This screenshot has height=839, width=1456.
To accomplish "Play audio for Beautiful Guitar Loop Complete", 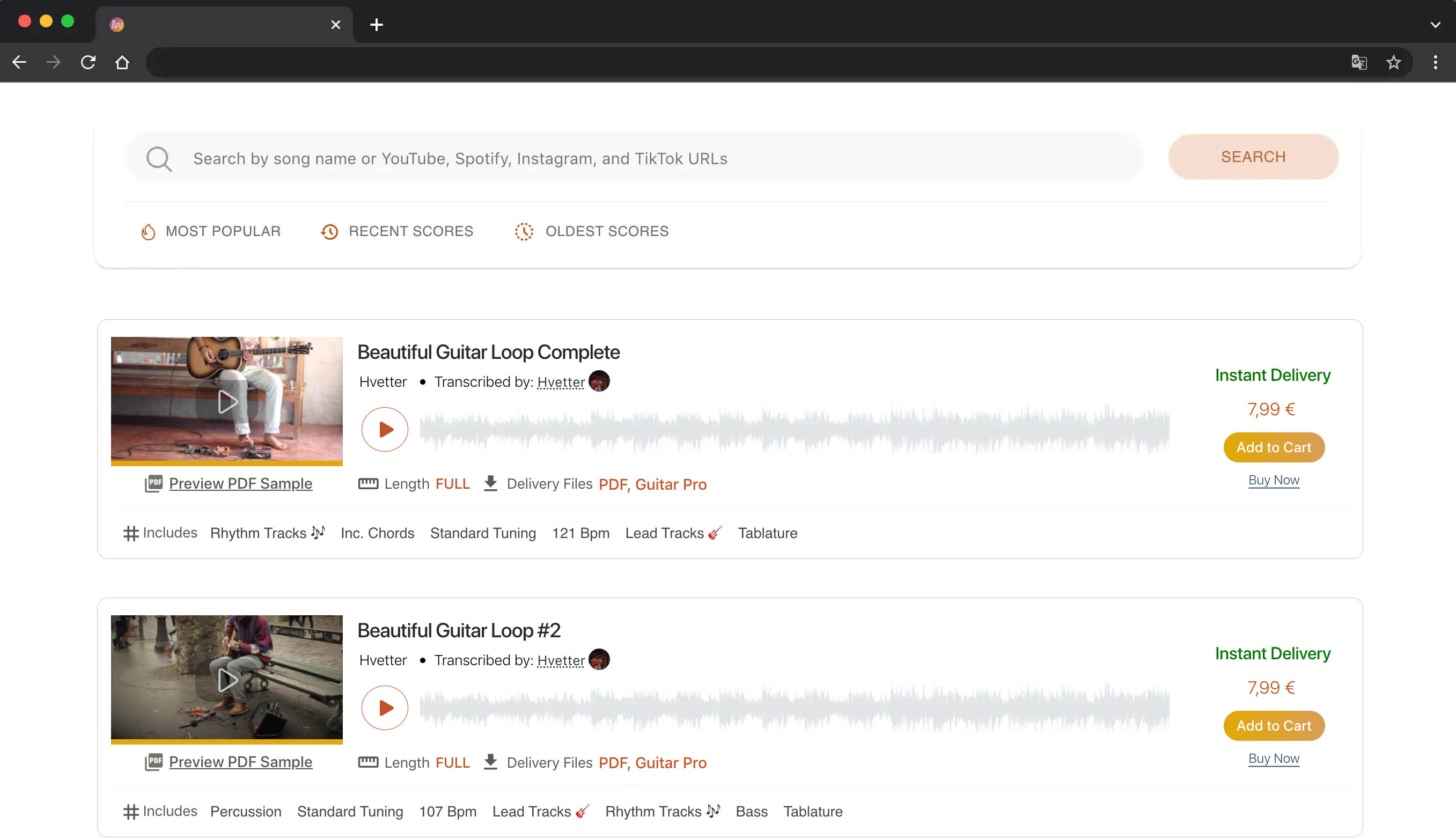I will [x=384, y=429].
